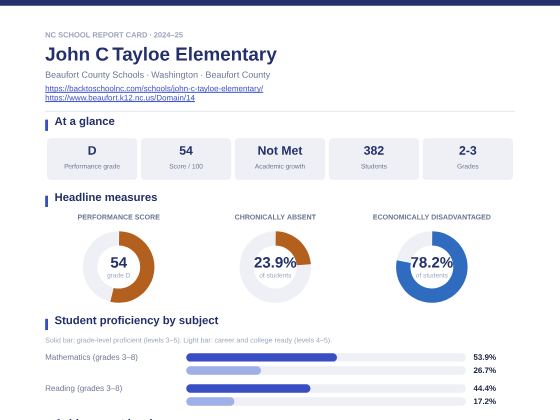This screenshot has height=420, width=560.
Task: Click the chronically absent donut showing 23.9%
Action: [x=275, y=267]
